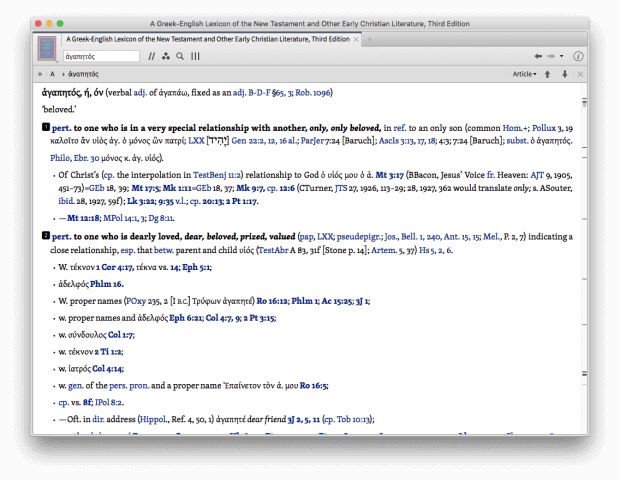Click the vertical scrollbar of the article
The height and width of the screenshot is (480, 620).
(584, 250)
